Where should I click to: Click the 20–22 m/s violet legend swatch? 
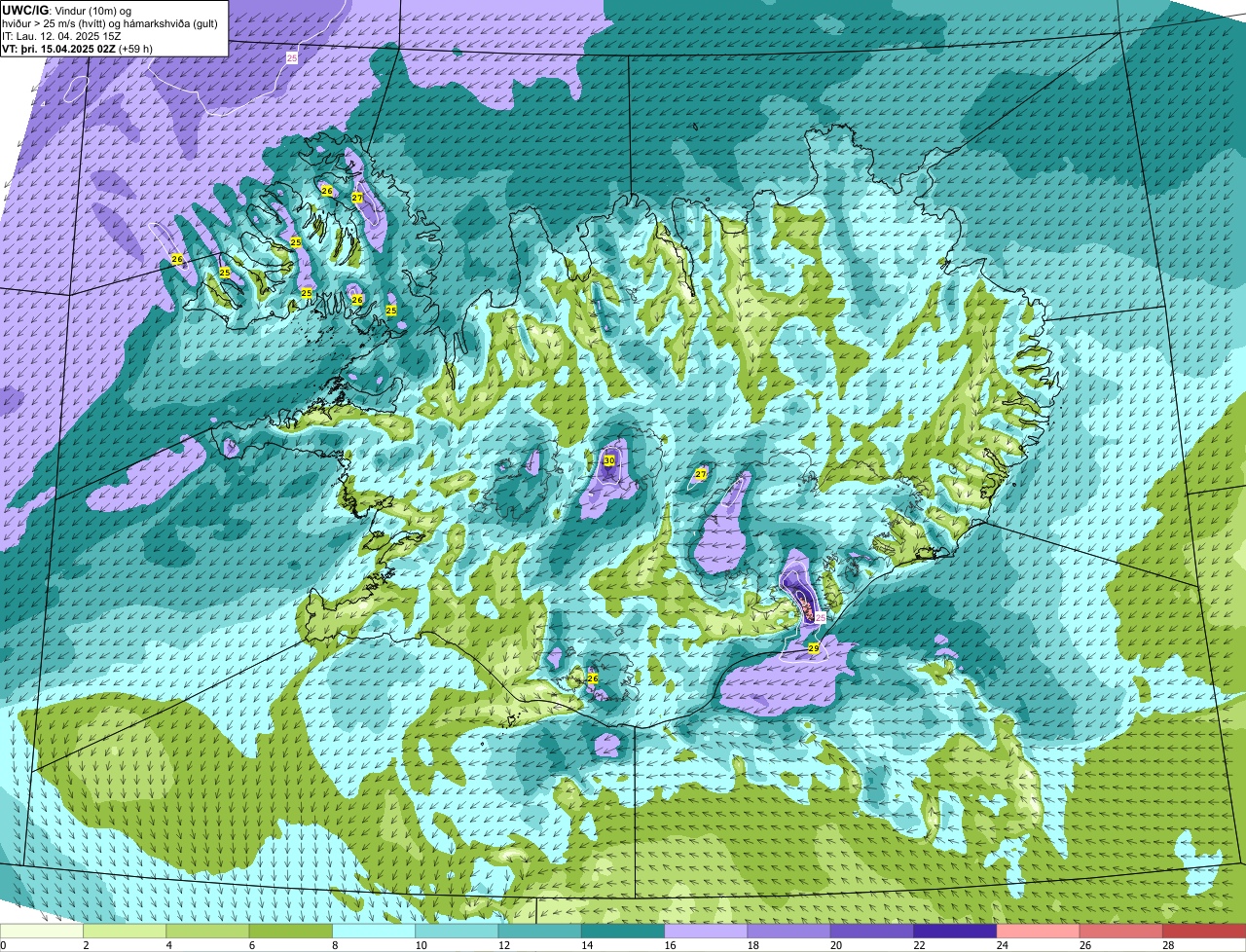coord(871,931)
